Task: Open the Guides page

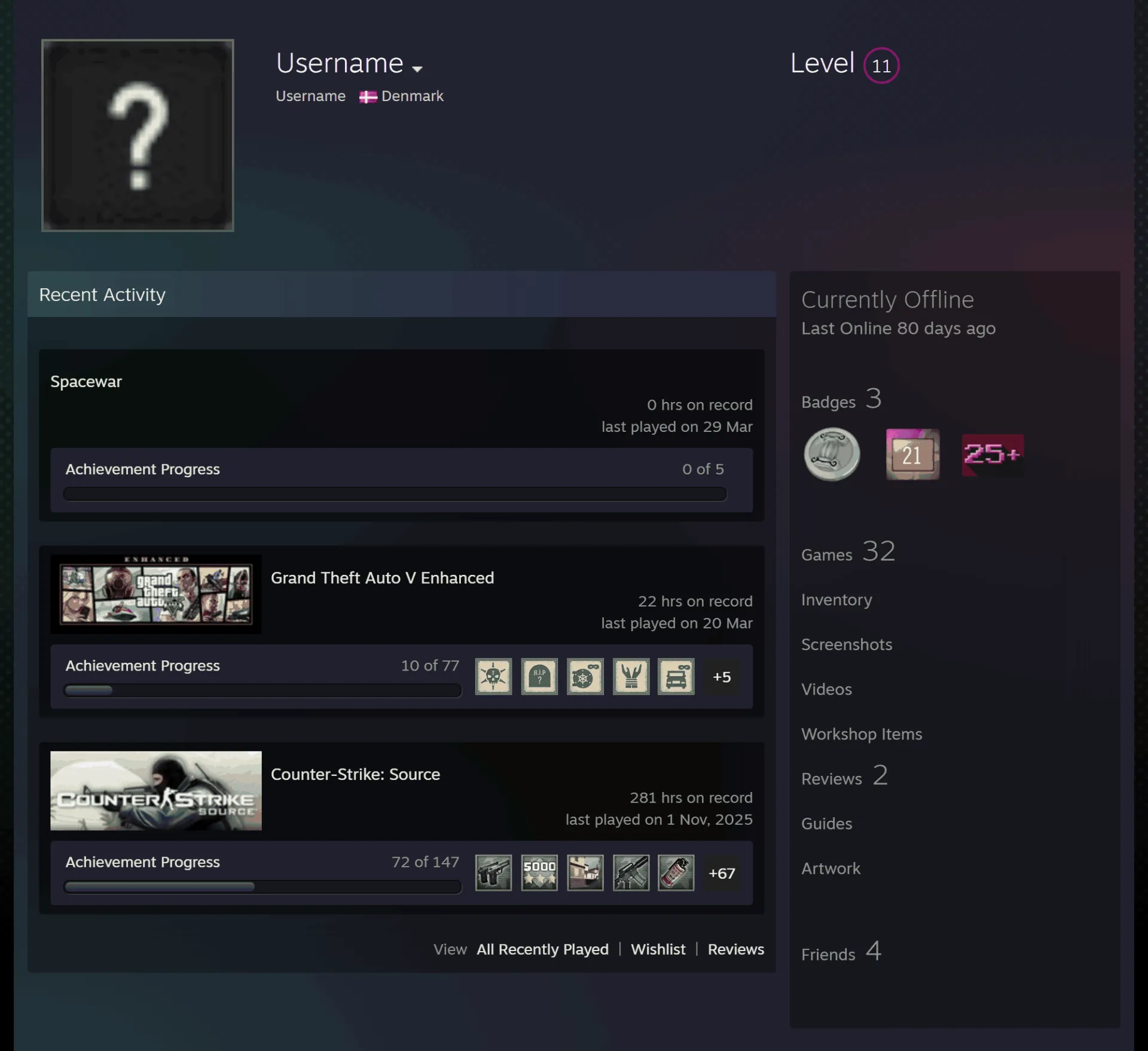Action: pyautogui.click(x=826, y=824)
